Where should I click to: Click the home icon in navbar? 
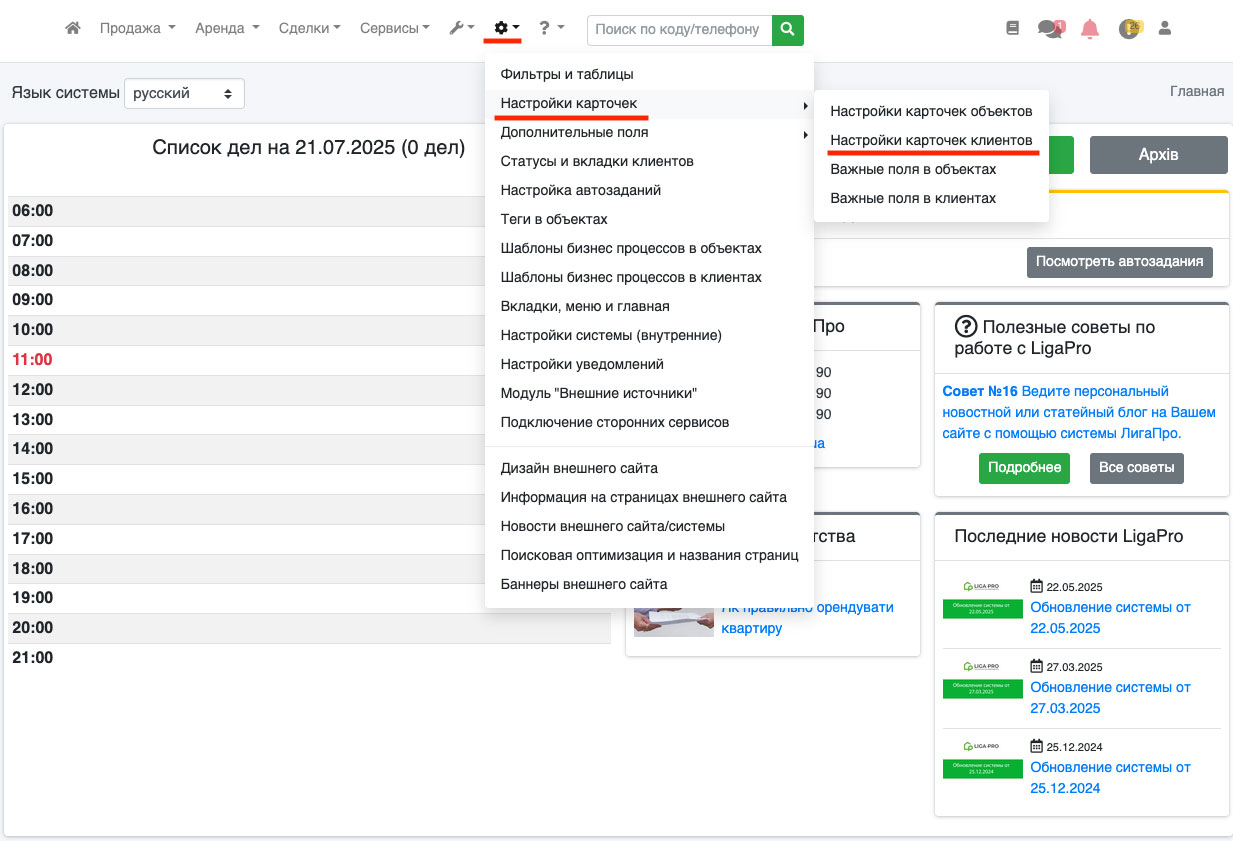pyautogui.click(x=72, y=29)
